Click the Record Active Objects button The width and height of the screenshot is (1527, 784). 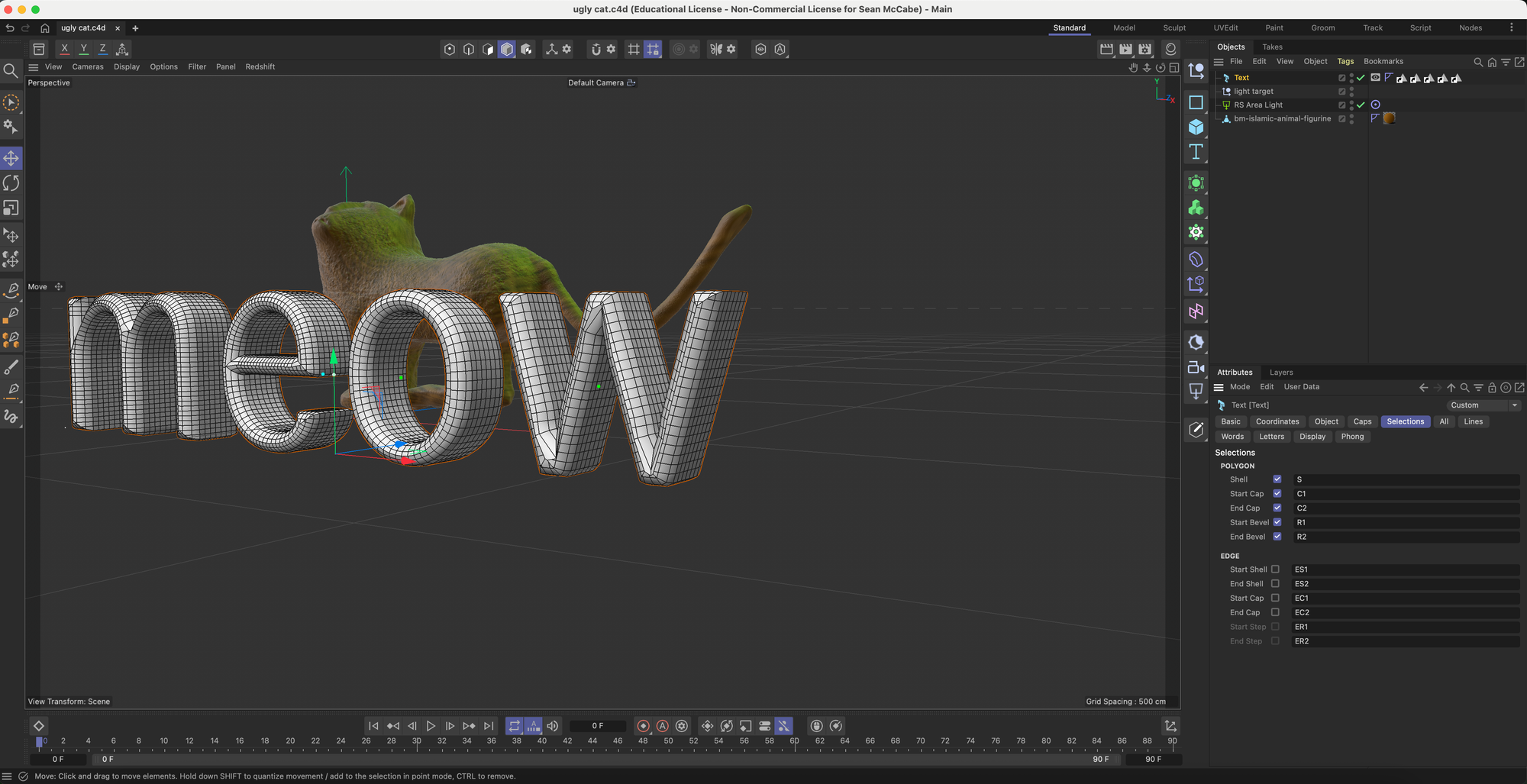643,726
